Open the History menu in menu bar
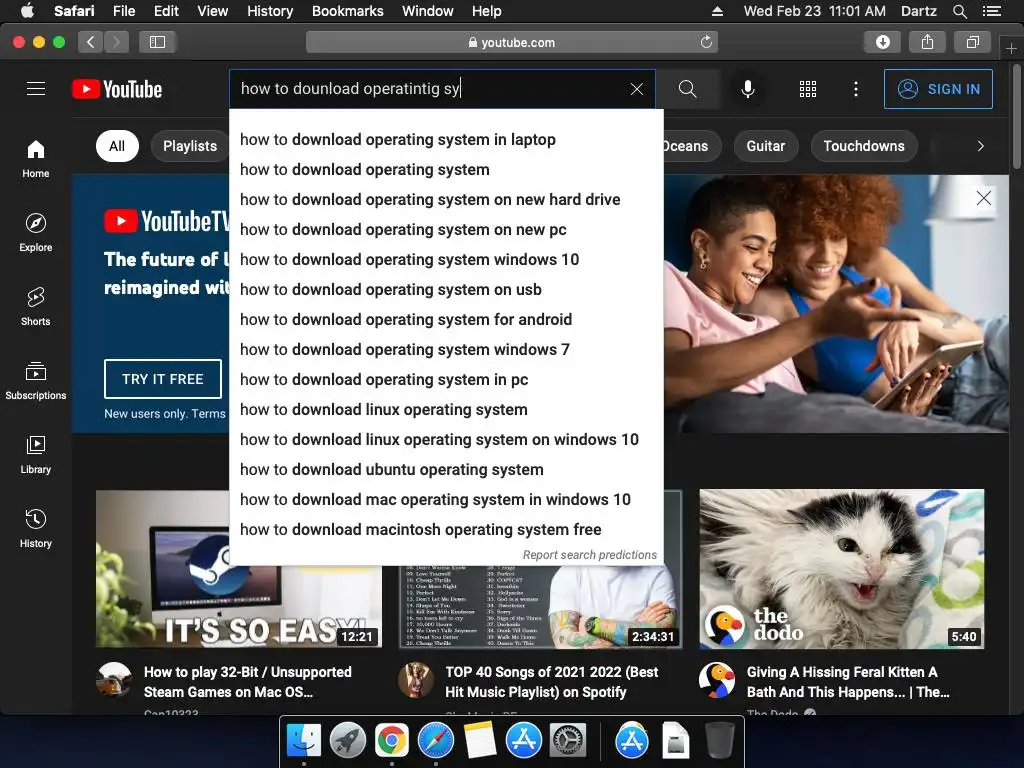 [270, 11]
